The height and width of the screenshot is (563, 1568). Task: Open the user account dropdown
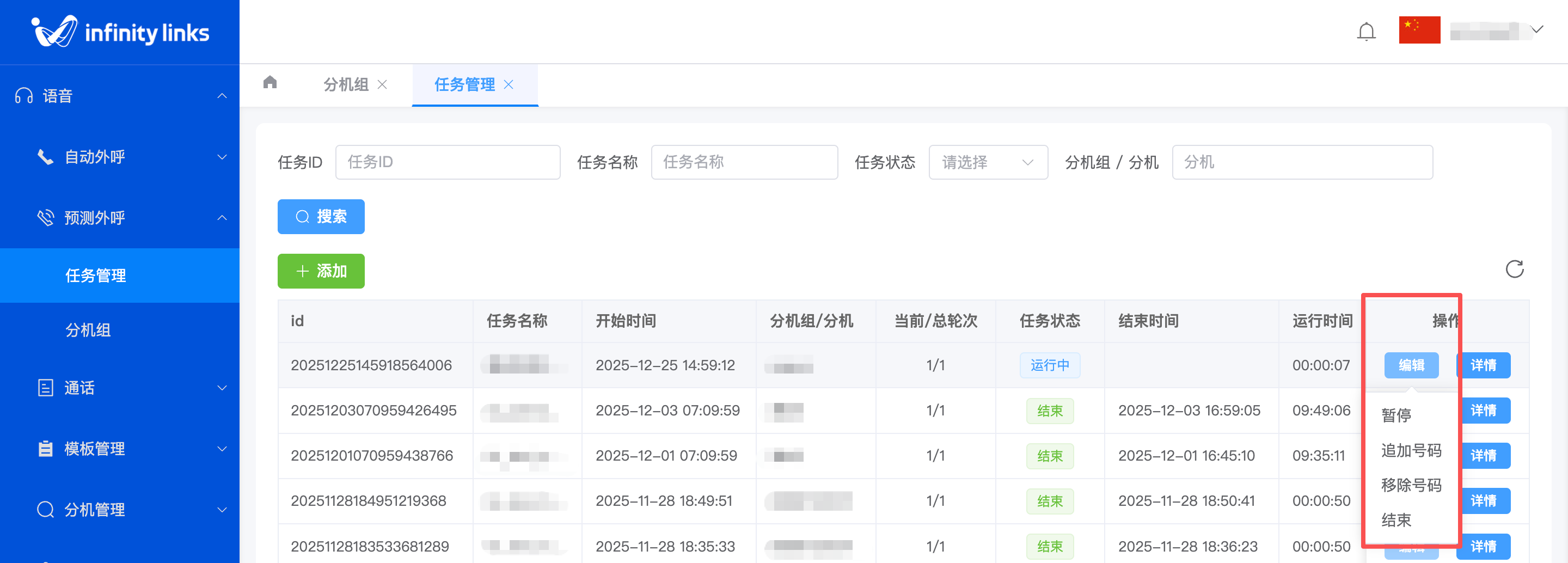(1496, 30)
